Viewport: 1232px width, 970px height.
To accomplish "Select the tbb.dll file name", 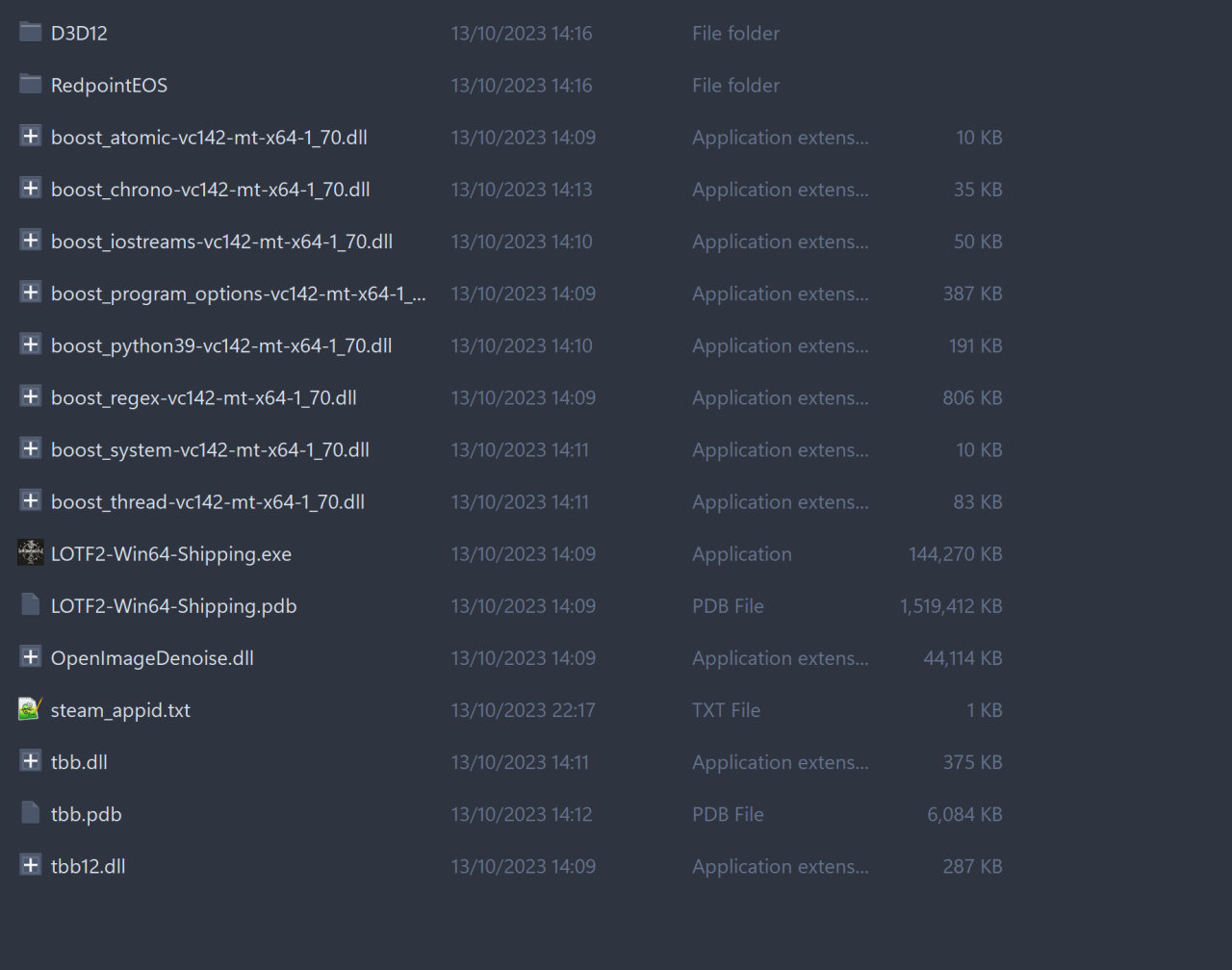I will tap(79, 762).
